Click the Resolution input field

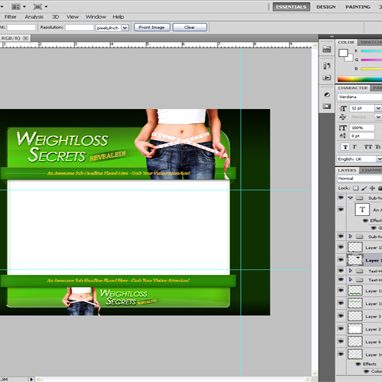[80, 28]
